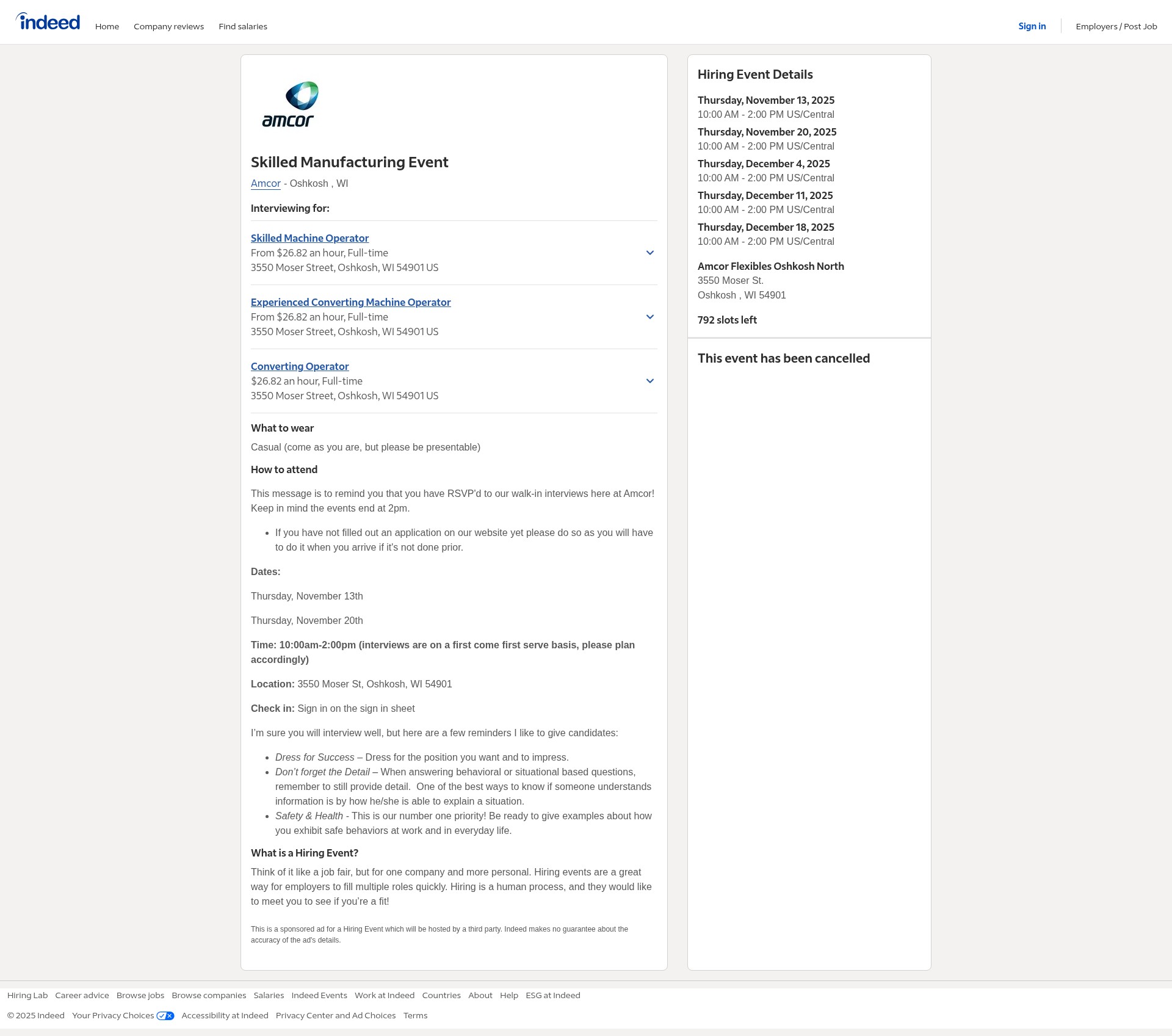Open the Amcor company link
Screen dimensions: 1172x1036
(266, 183)
